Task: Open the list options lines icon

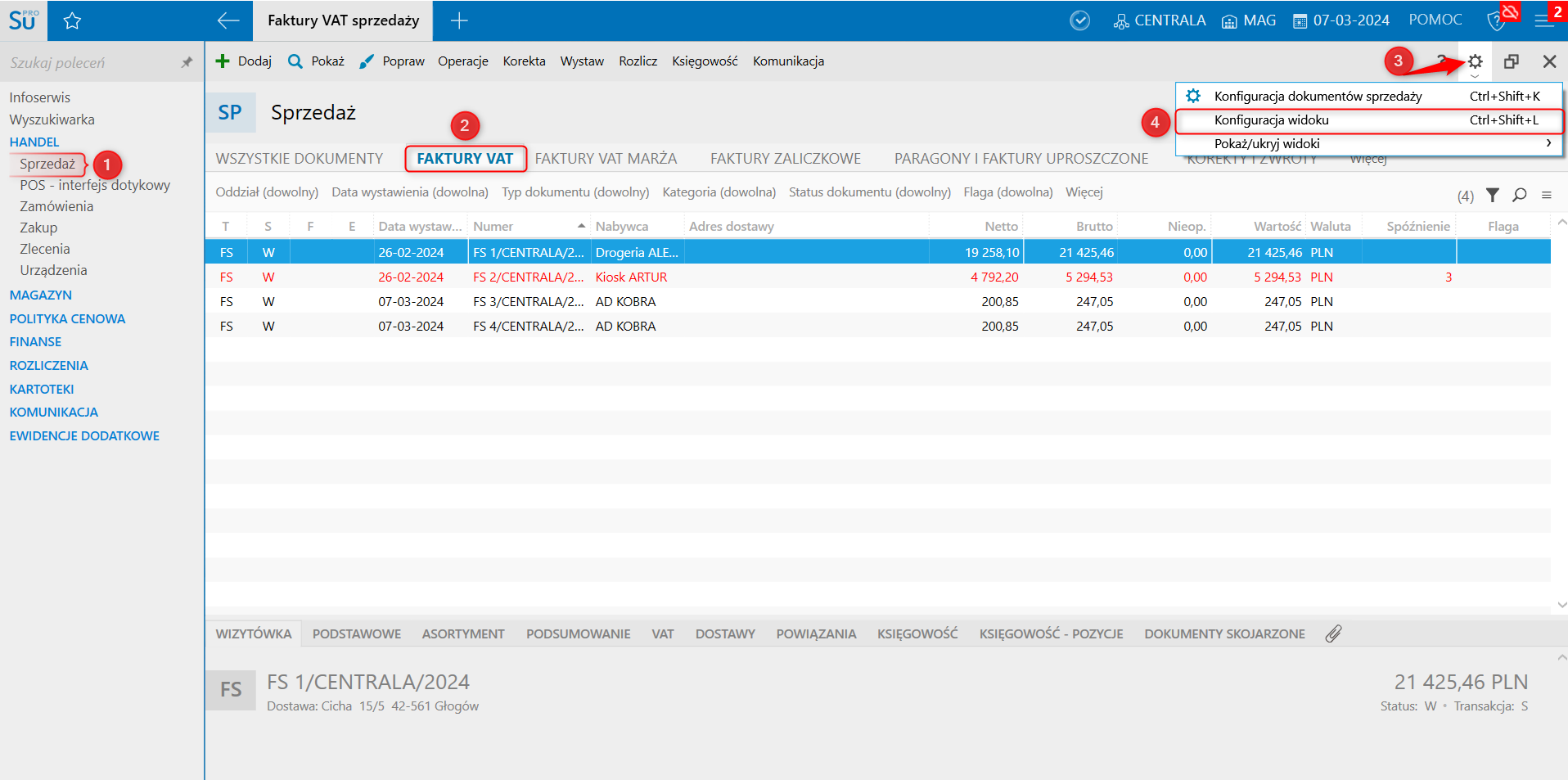Action: click(x=1547, y=195)
